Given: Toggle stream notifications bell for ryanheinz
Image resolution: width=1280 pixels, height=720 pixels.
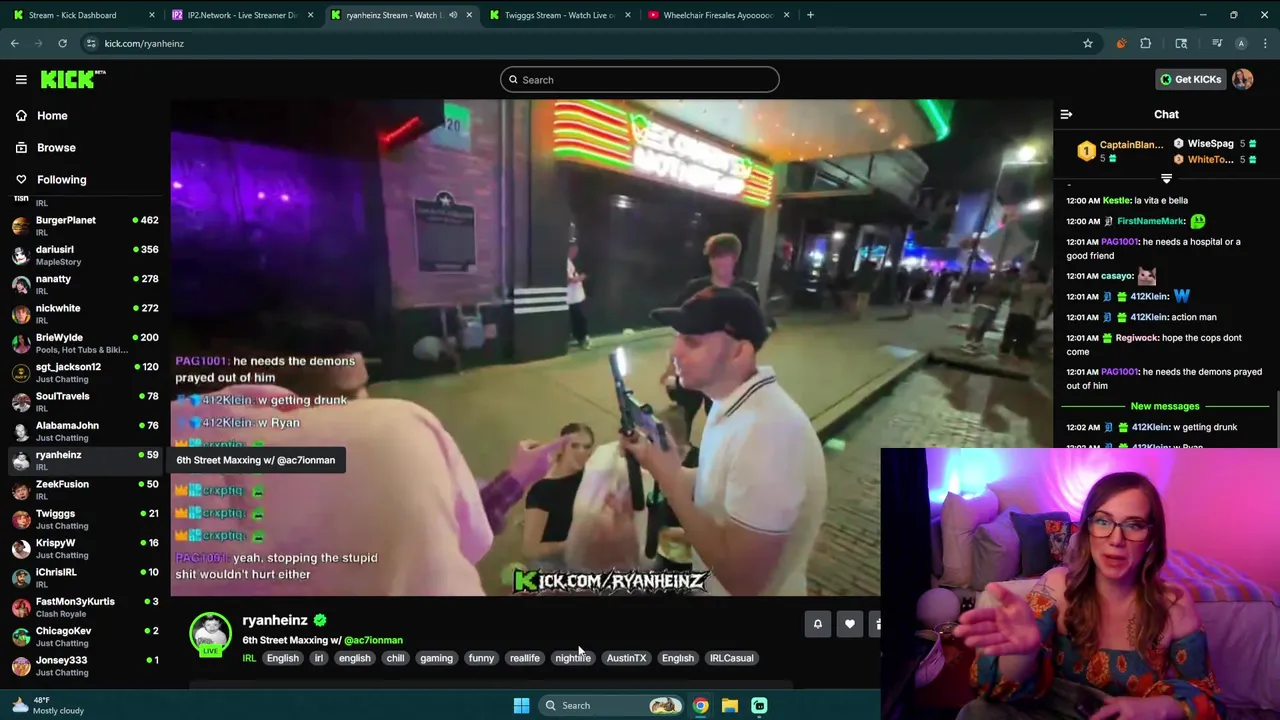Looking at the screenshot, I should click(817, 624).
